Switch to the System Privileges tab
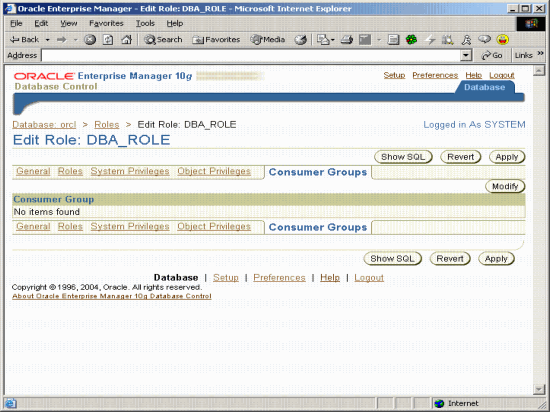Screen dimensions: 550x412 [x=130, y=171]
